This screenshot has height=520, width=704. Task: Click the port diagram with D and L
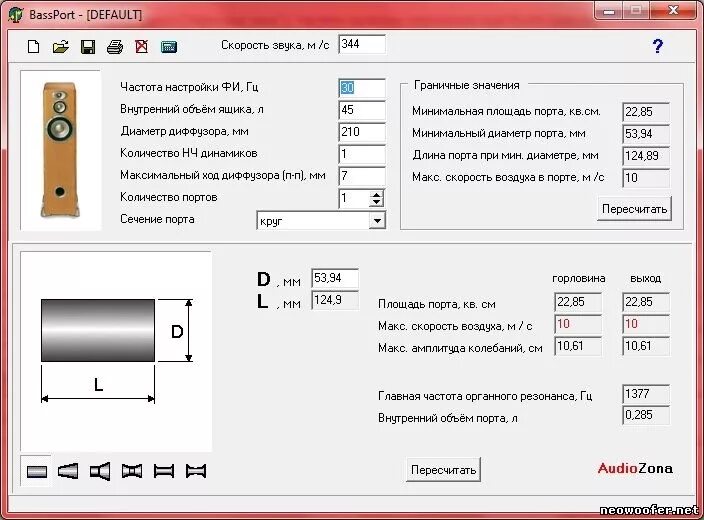click(116, 351)
